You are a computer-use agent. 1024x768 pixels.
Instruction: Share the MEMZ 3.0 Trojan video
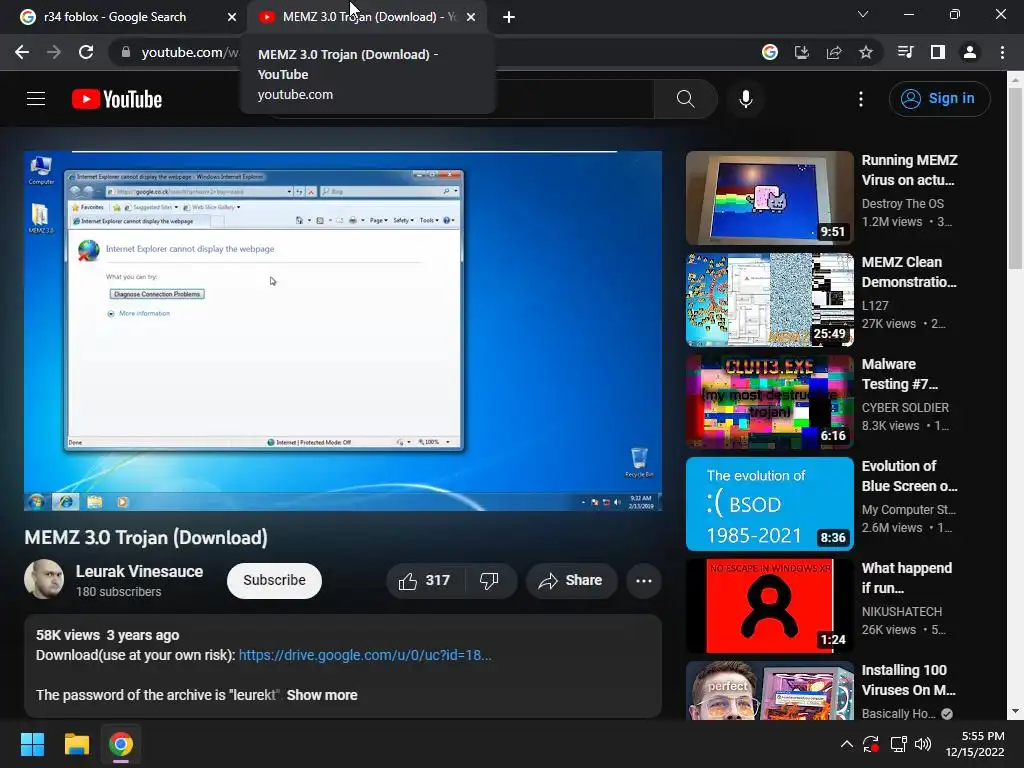coord(571,581)
